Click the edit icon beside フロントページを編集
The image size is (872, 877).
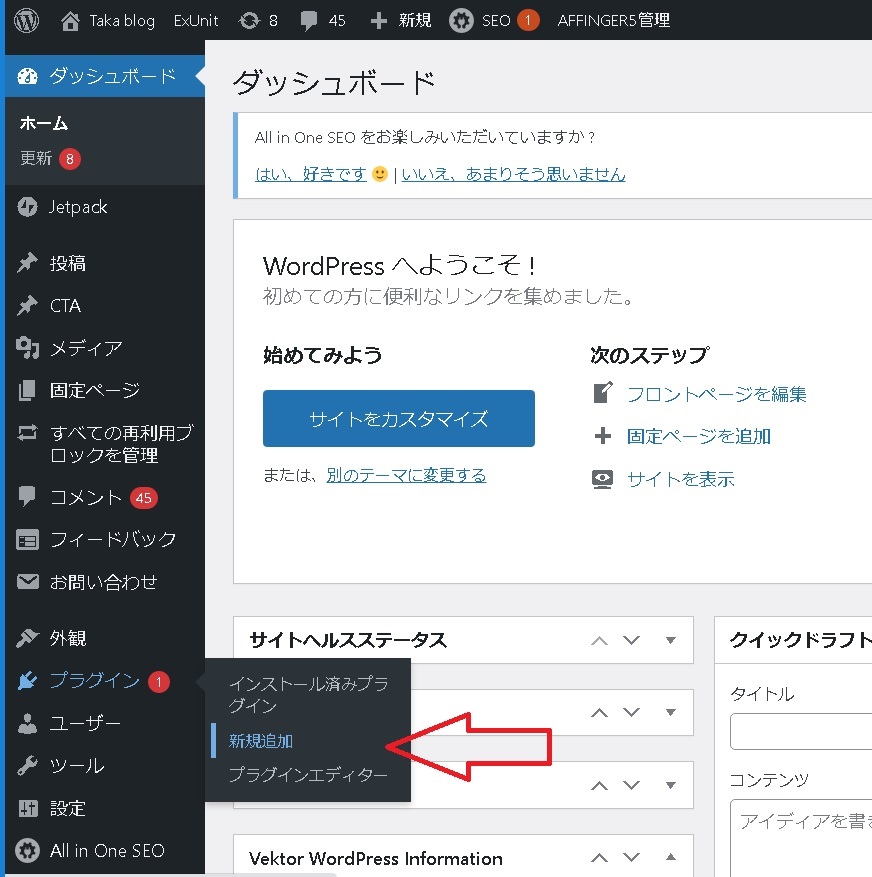(602, 393)
